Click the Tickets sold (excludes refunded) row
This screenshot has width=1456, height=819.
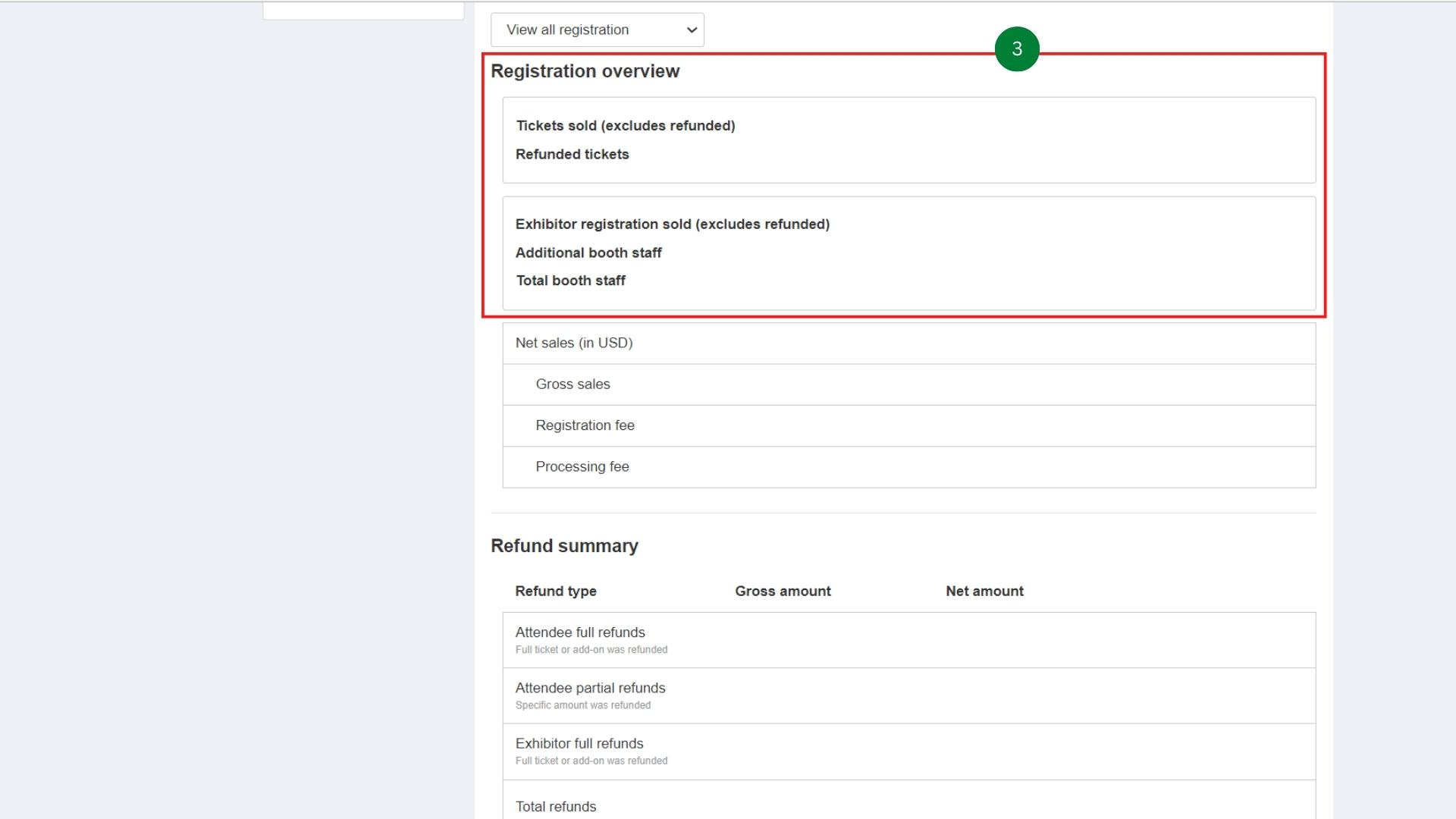click(x=626, y=125)
